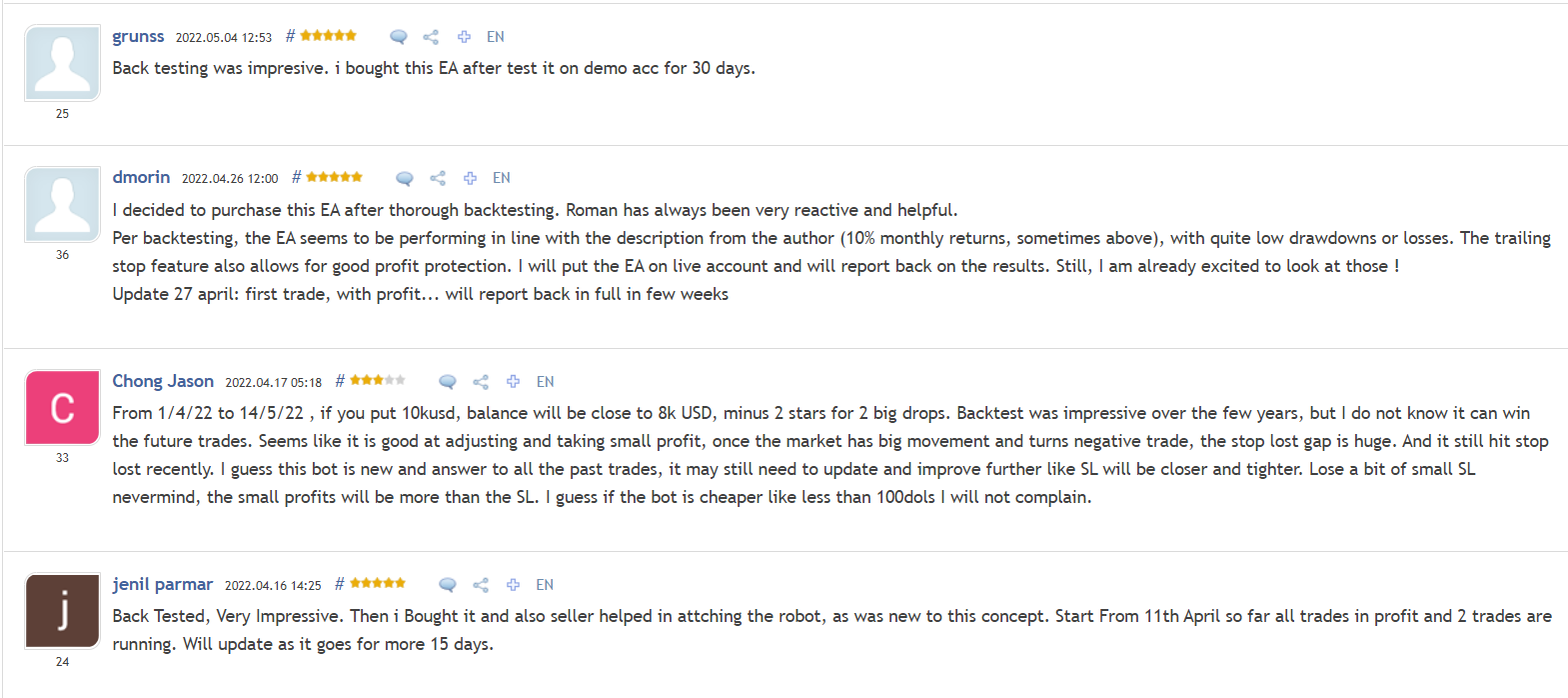Open Chong Jason's profile

click(x=163, y=380)
